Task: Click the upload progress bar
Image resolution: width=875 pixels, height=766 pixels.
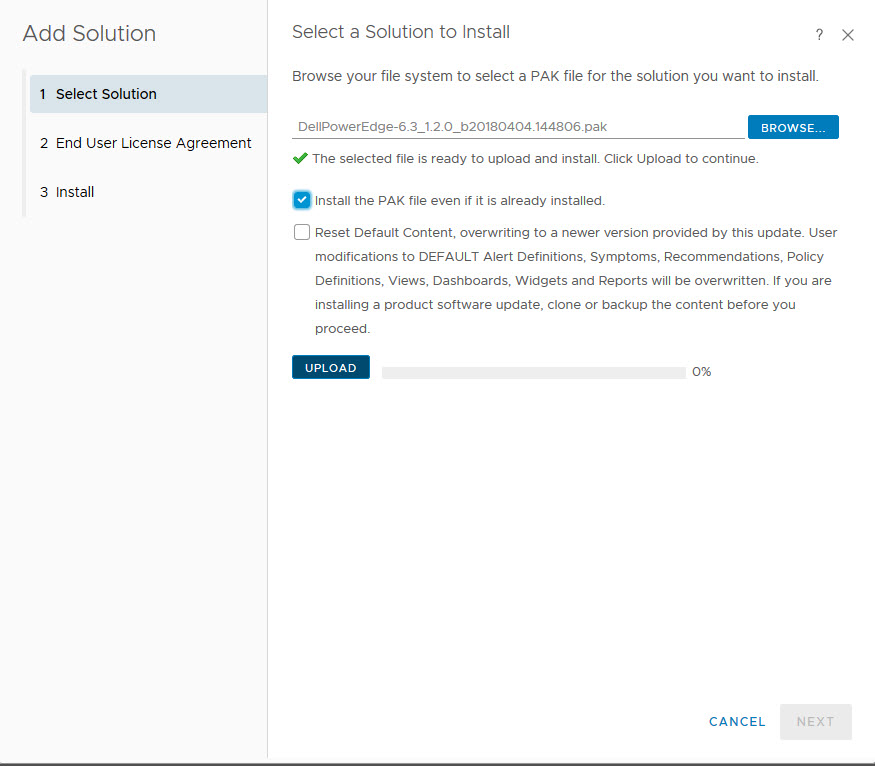Action: tap(533, 372)
